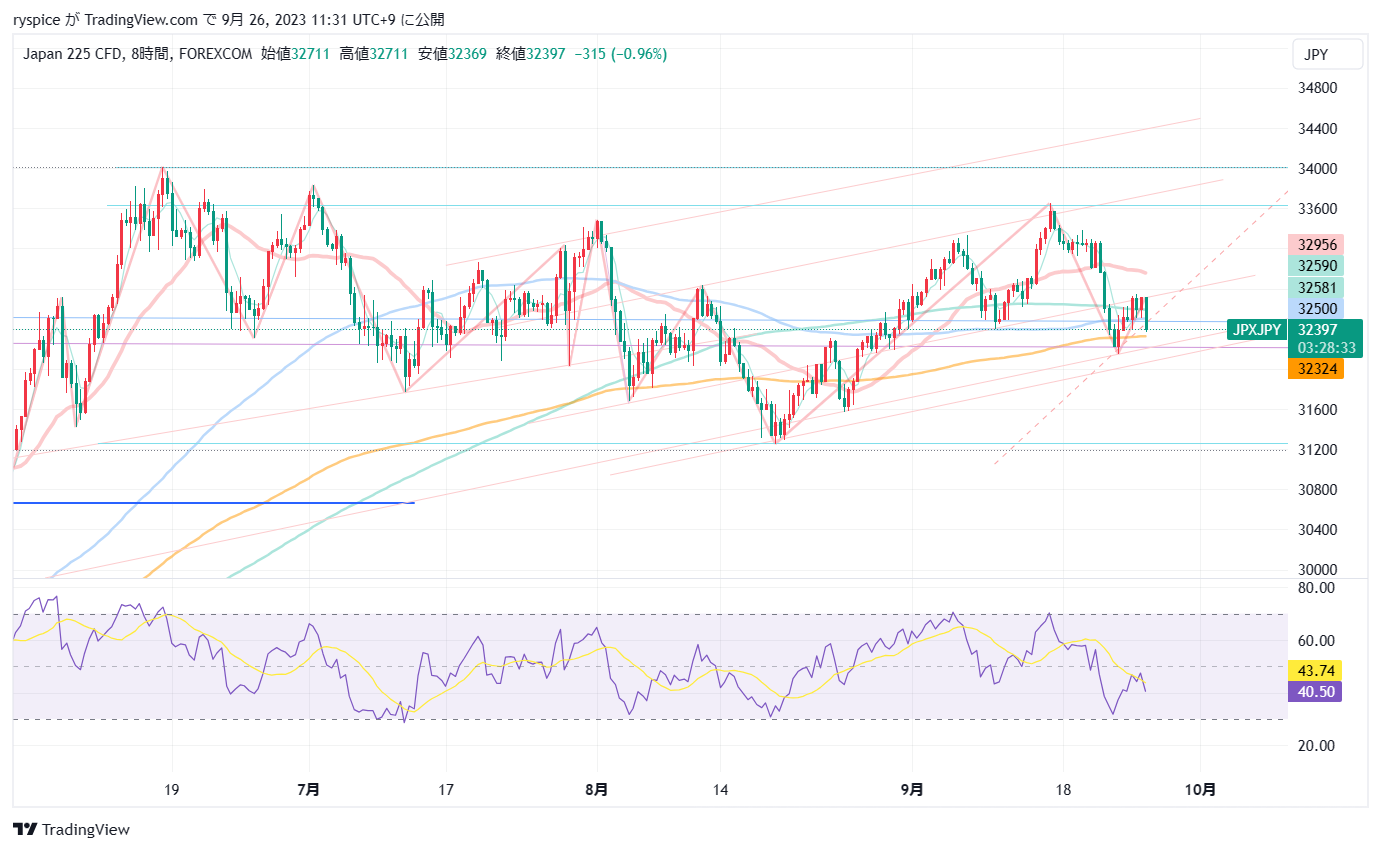Click the pink 32956 price label
1381x851 pixels.
click(x=1315, y=244)
